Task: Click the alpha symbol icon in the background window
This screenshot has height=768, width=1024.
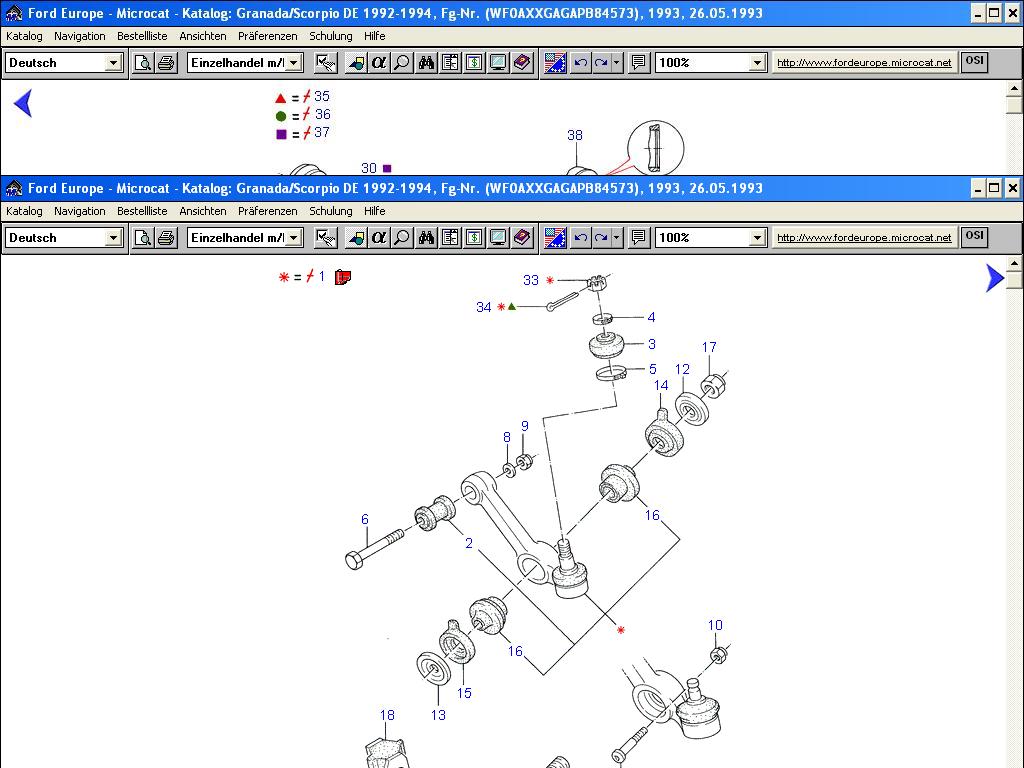Action: pos(379,63)
